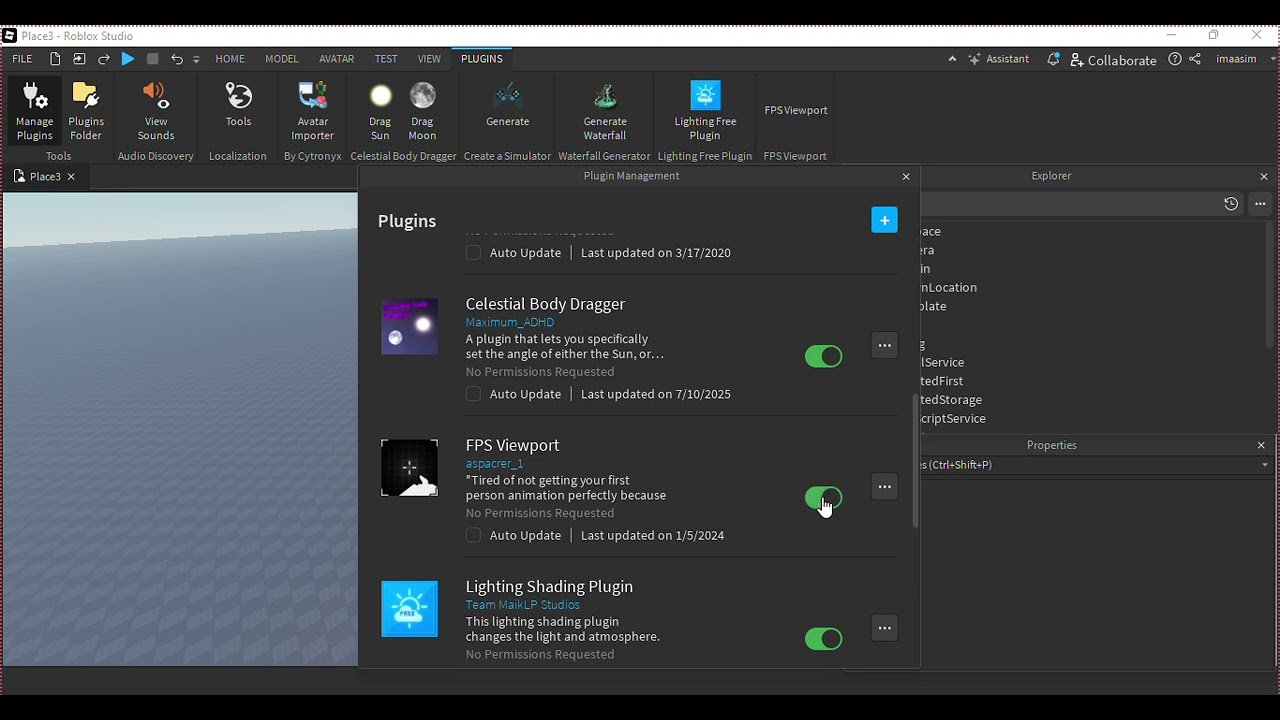This screenshot has width=1280, height=720.
Task: Start playtest with the blue Play icon
Action: pos(128,59)
